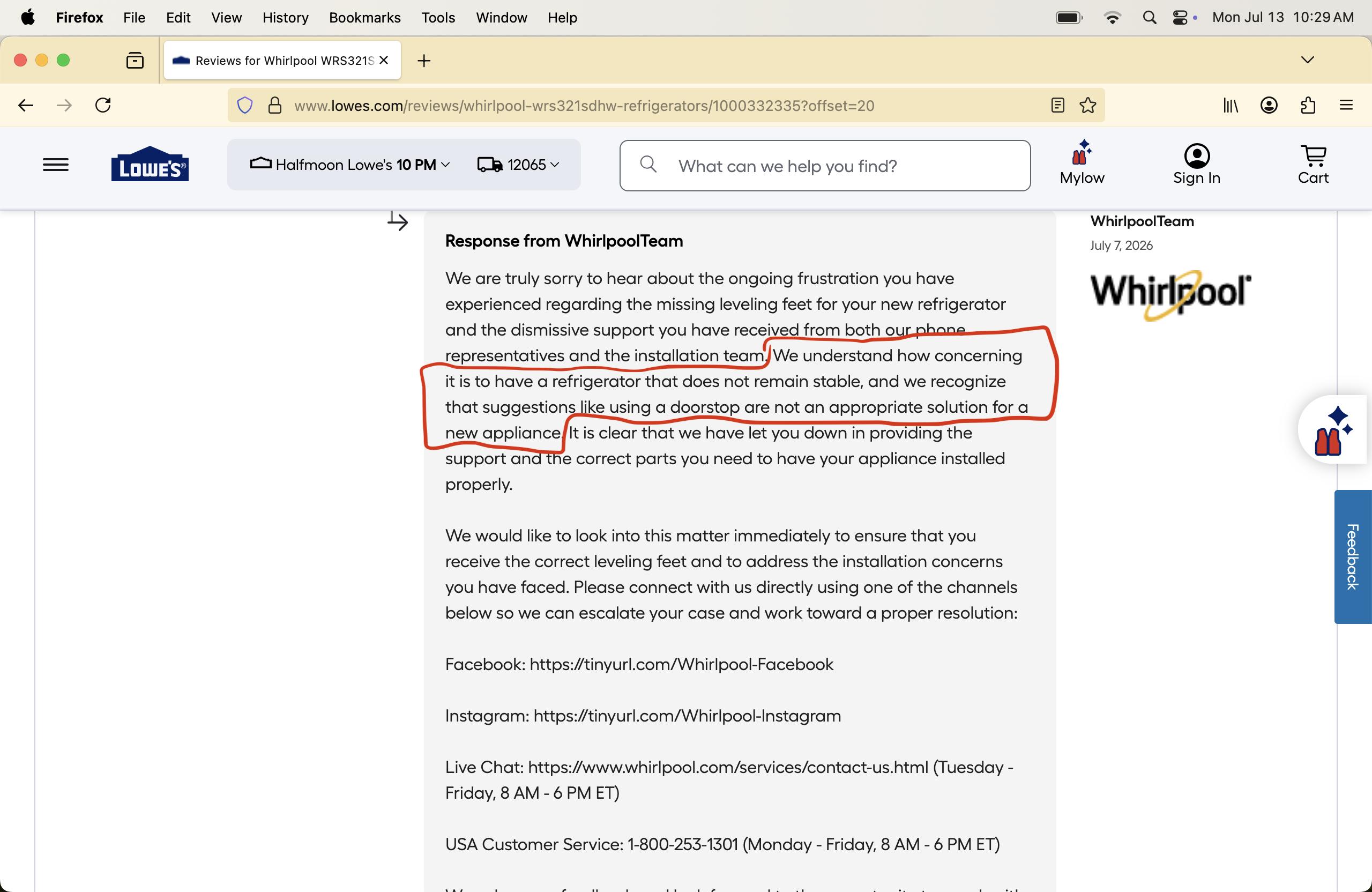Open Extensions puzzle icon
This screenshot has height=892, width=1372.
point(1308,105)
